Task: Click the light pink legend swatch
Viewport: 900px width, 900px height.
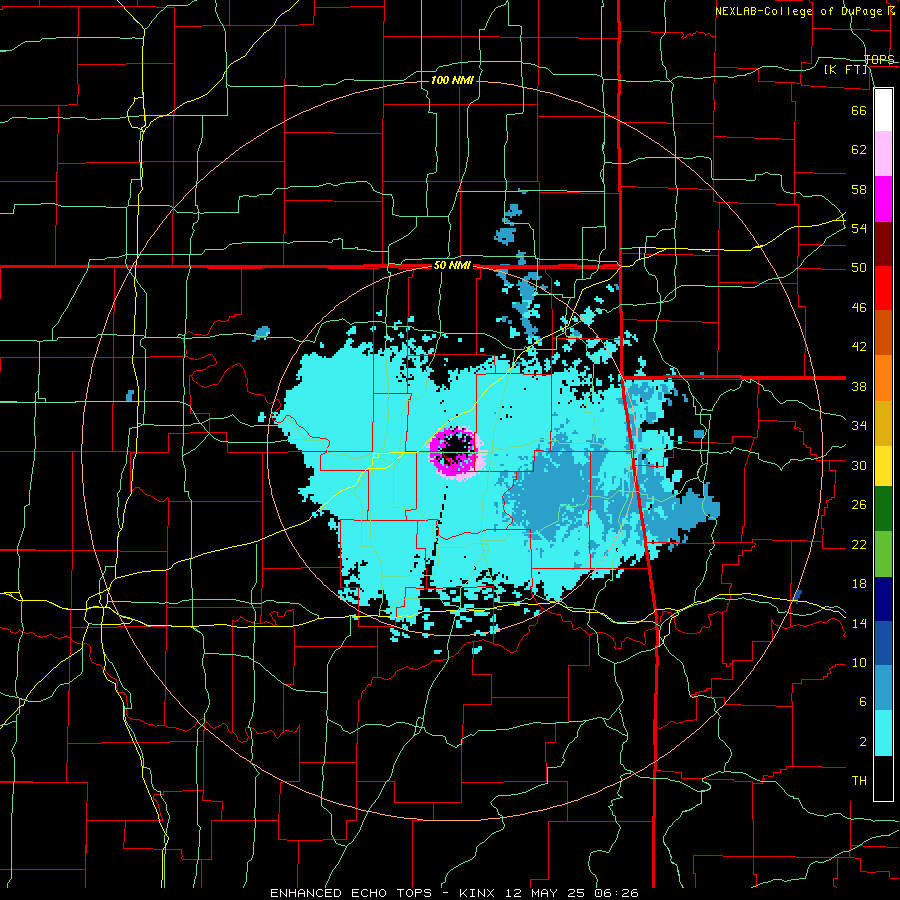Action: (883, 154)
